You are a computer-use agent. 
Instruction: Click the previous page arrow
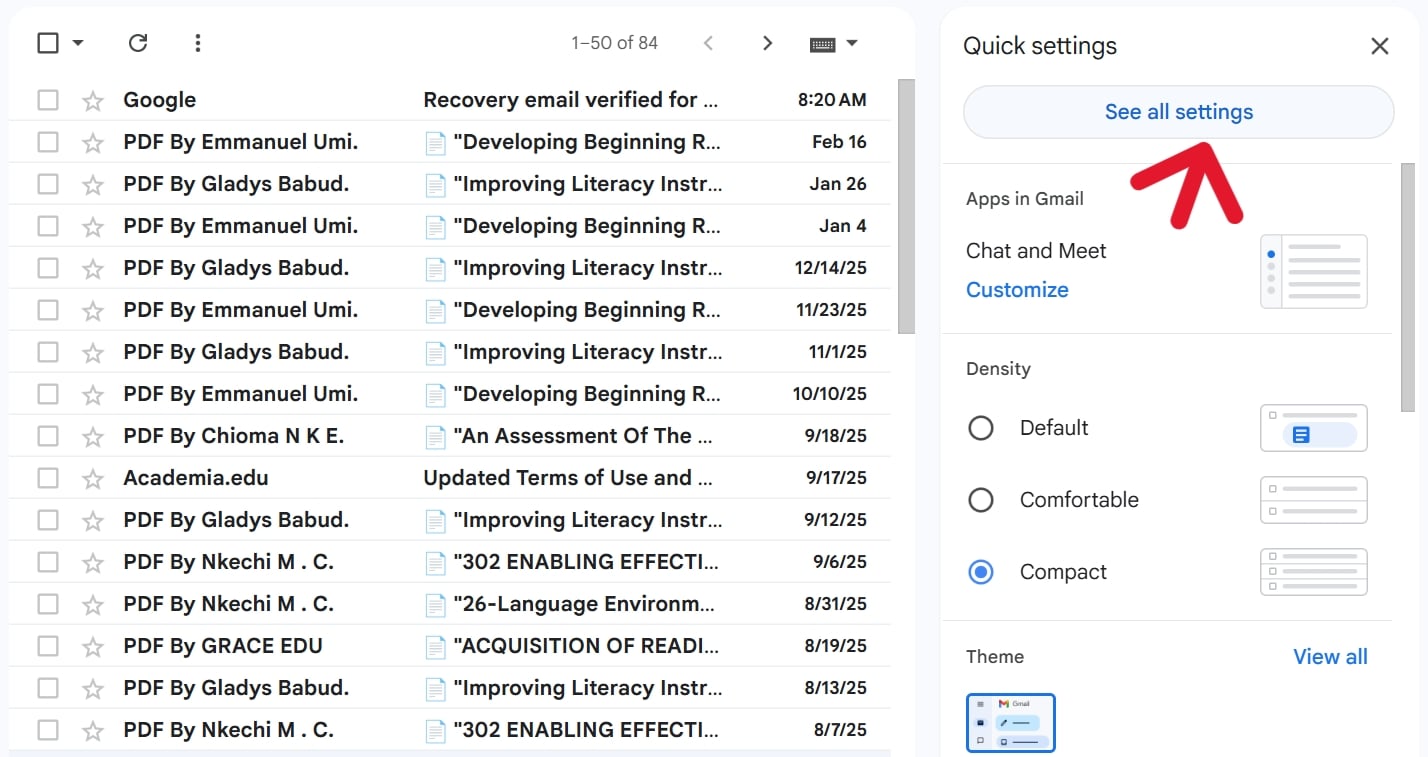click(x=709, y=43)
